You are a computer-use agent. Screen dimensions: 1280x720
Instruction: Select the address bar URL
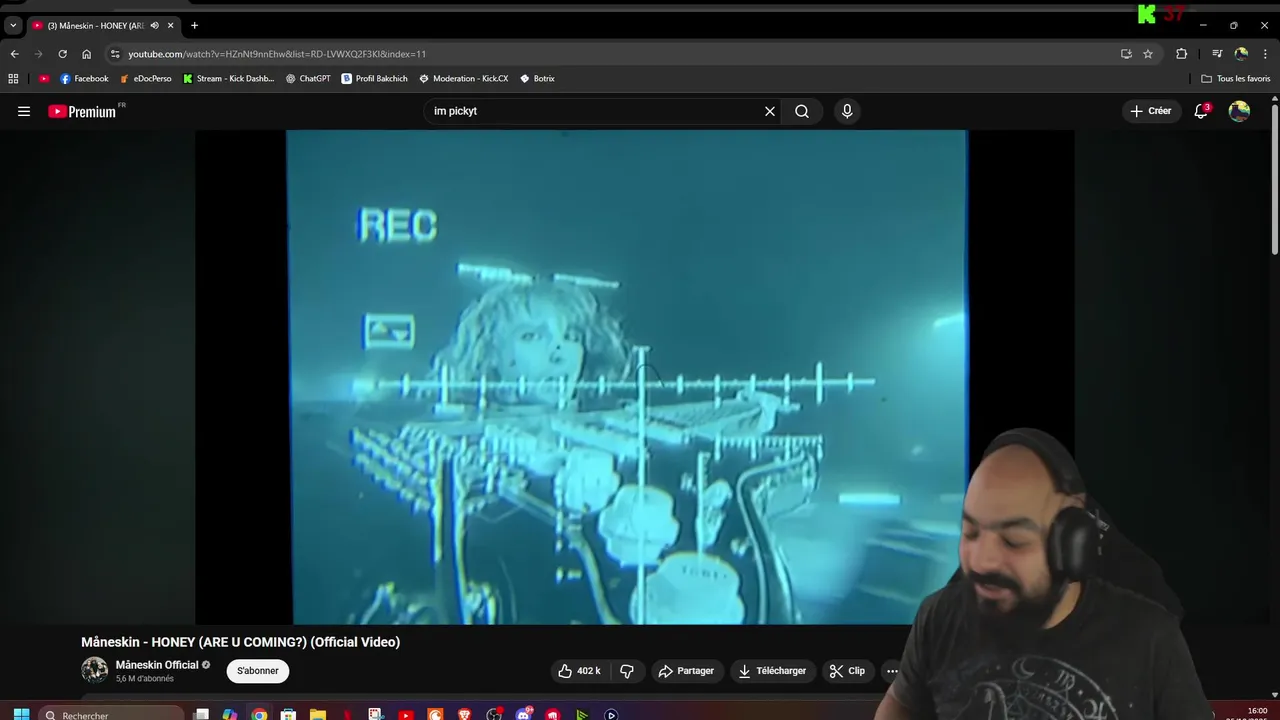point(277,54)
